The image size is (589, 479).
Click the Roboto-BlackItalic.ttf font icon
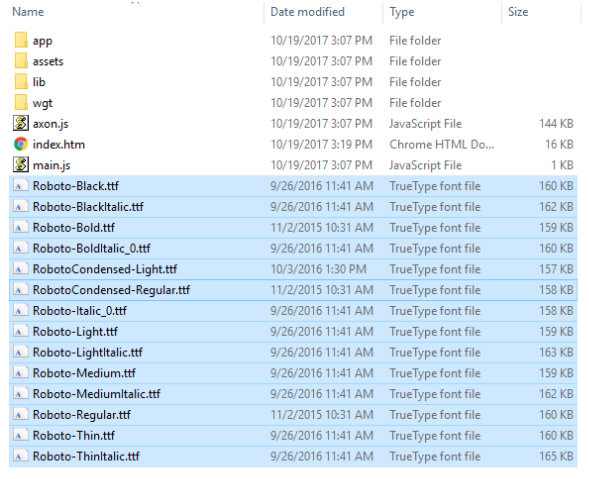click(x=21, y=207)
